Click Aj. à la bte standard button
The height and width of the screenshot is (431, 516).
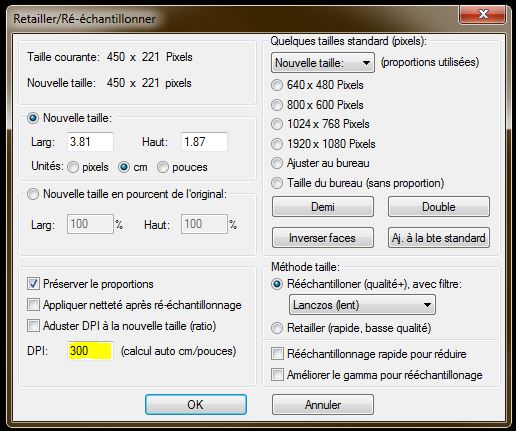439,238
